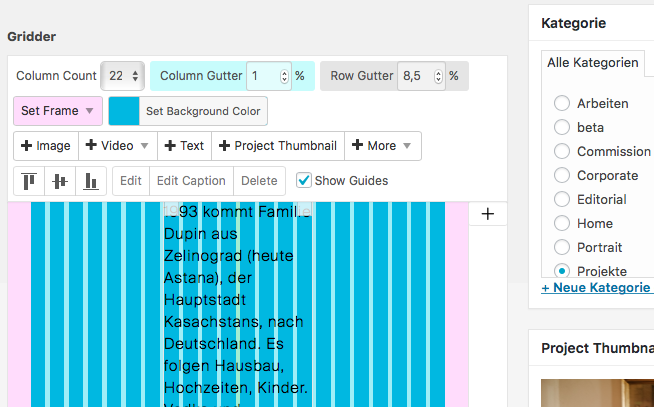
Task: Add an Image to the grid
Action: tap(44, 146)
